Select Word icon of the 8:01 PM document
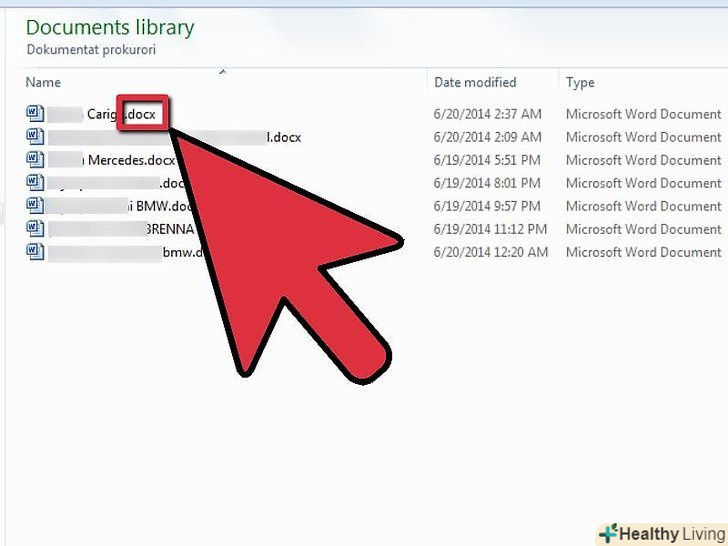 click(35, 182)
